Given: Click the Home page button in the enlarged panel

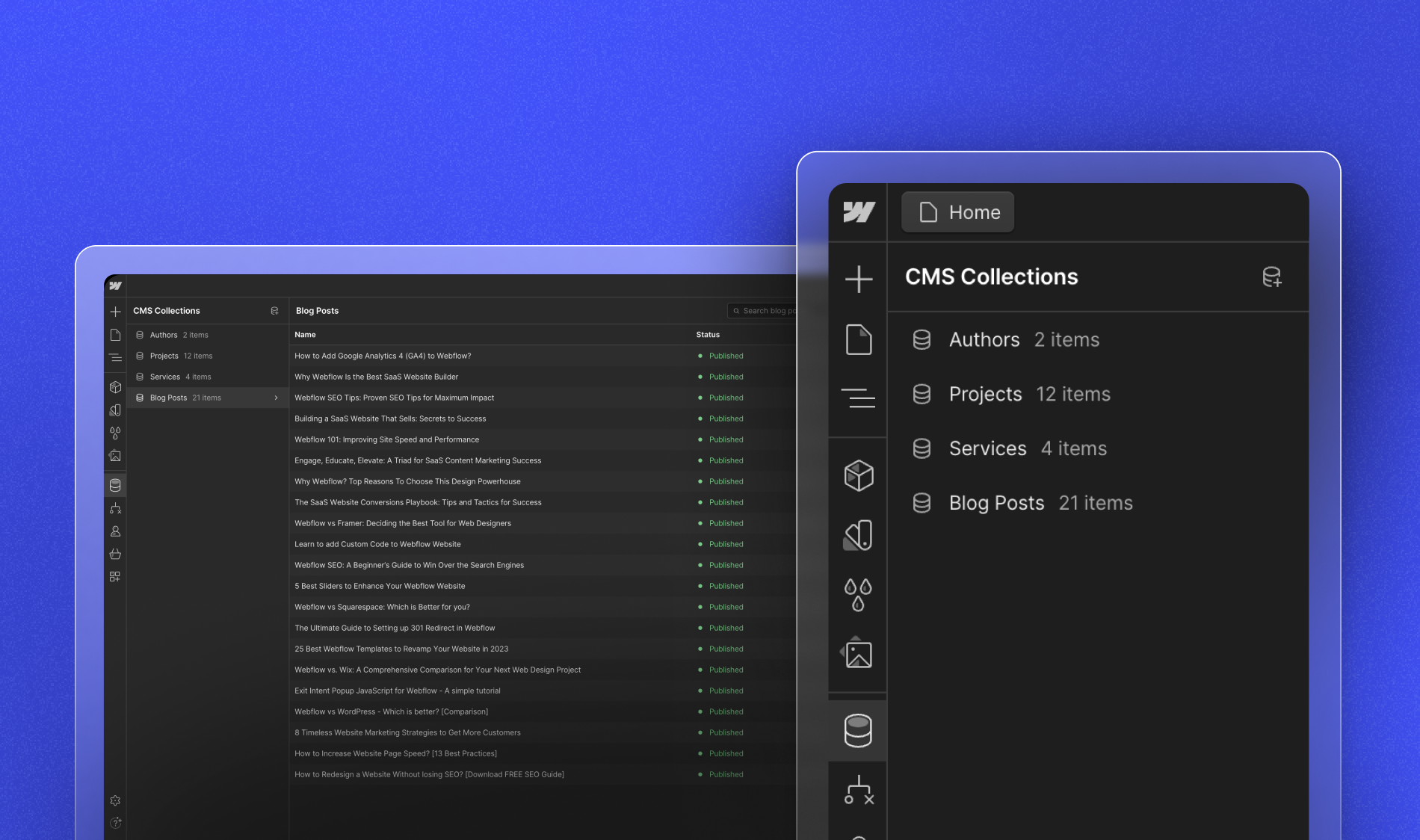Looking at the screenshot, I should coord(958,212).
